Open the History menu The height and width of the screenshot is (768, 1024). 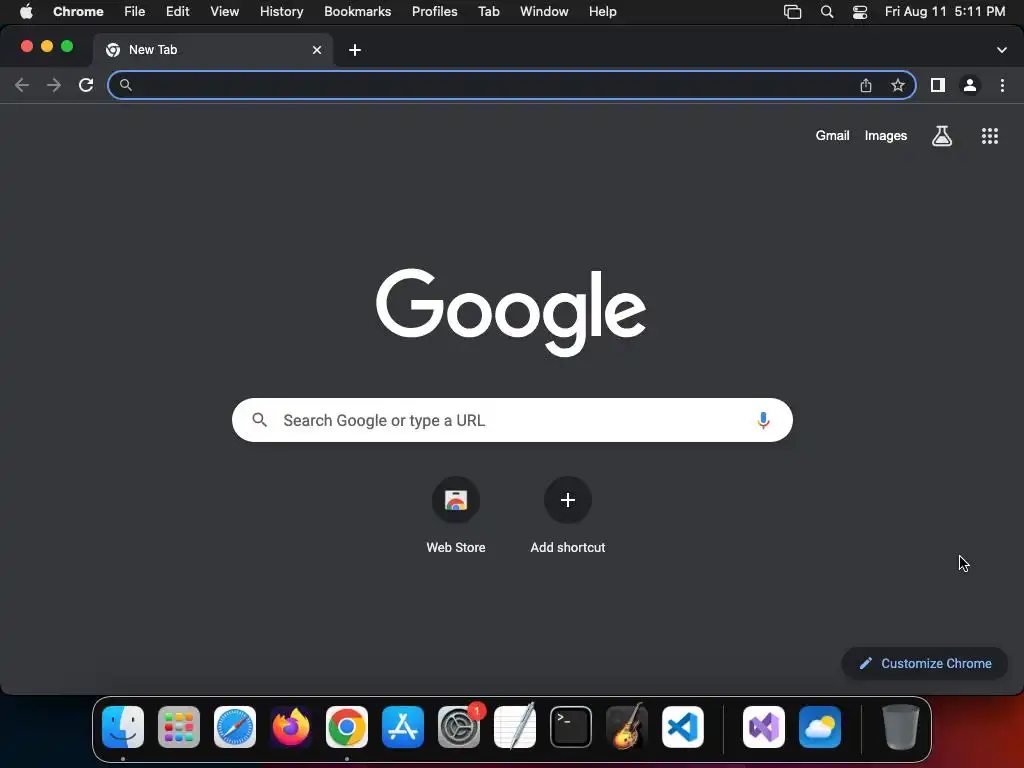tap(281, 12)
